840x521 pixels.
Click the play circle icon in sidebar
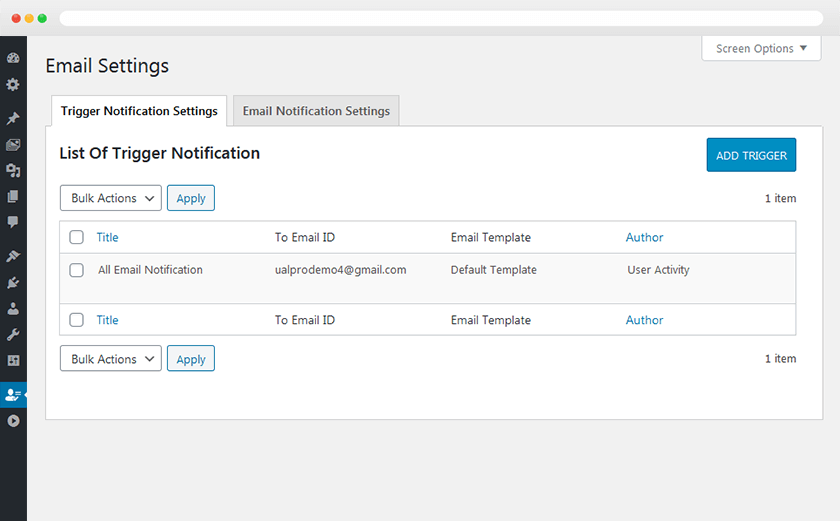13,421
